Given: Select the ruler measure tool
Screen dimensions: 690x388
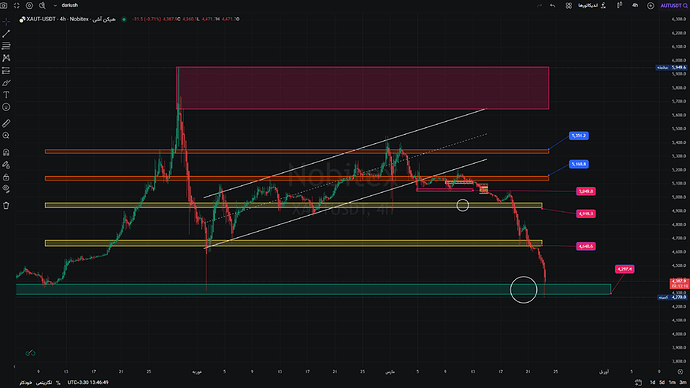Looking at the screenshot, I should [x=6, y=124].
